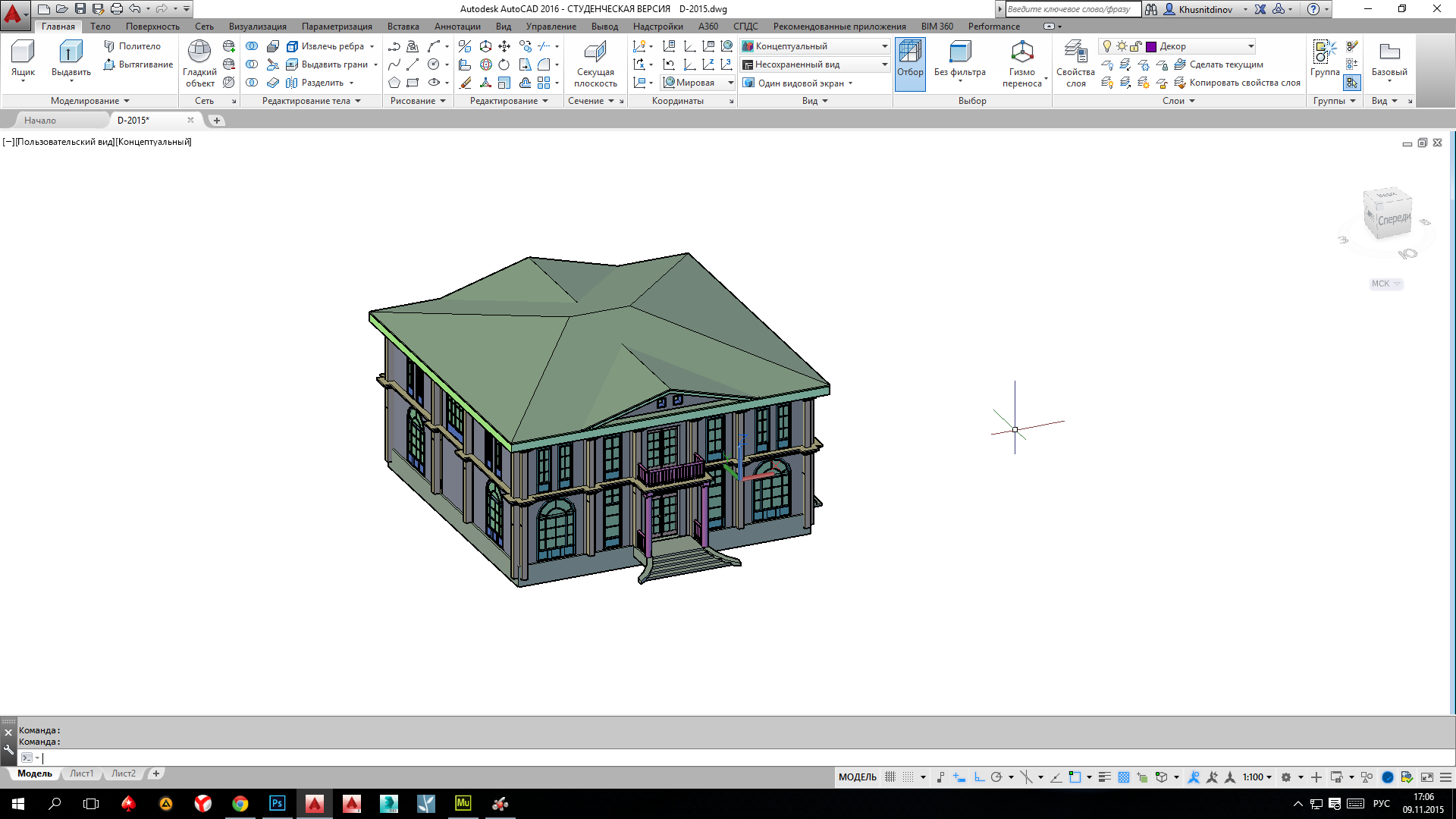Viewport: 1456px width, 819px height.
Task: Click the AutoCAD application menu logo
Action: [x=14, y=14]
